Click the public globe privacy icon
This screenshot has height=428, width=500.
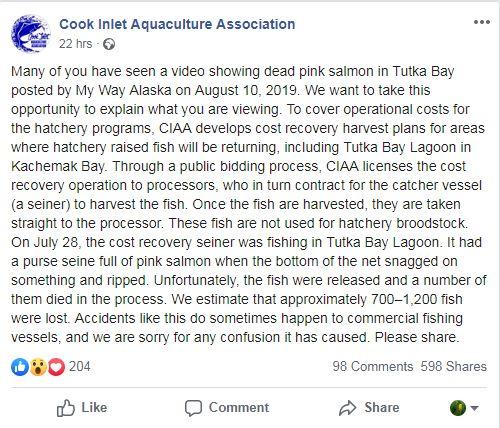coord(109,44)
